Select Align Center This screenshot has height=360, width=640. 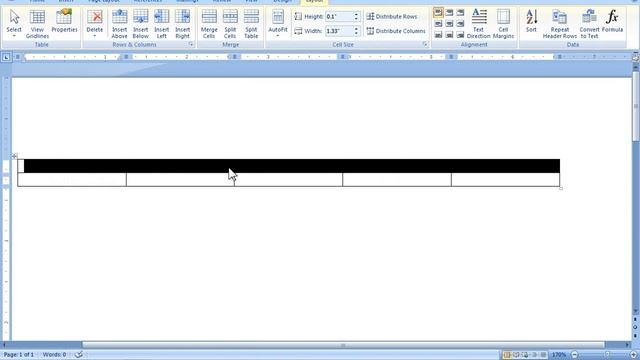coord(449,24)
